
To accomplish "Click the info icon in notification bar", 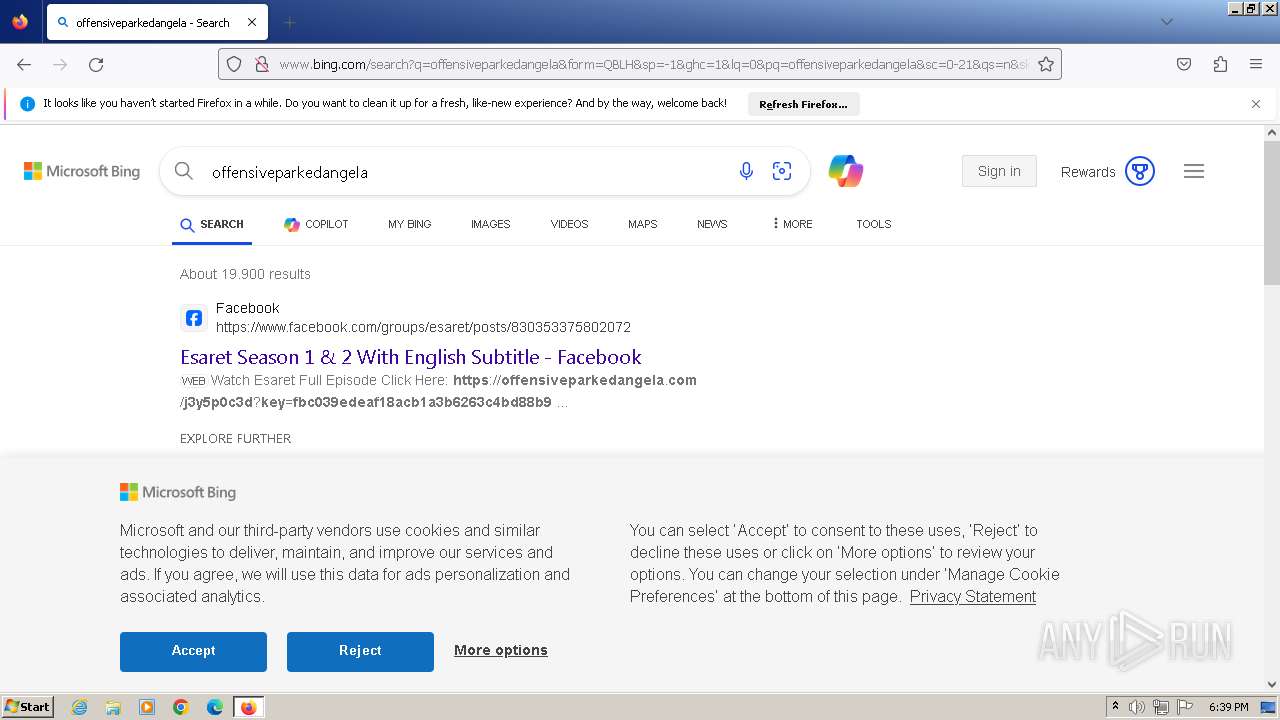I will click(x=28, y=104).
